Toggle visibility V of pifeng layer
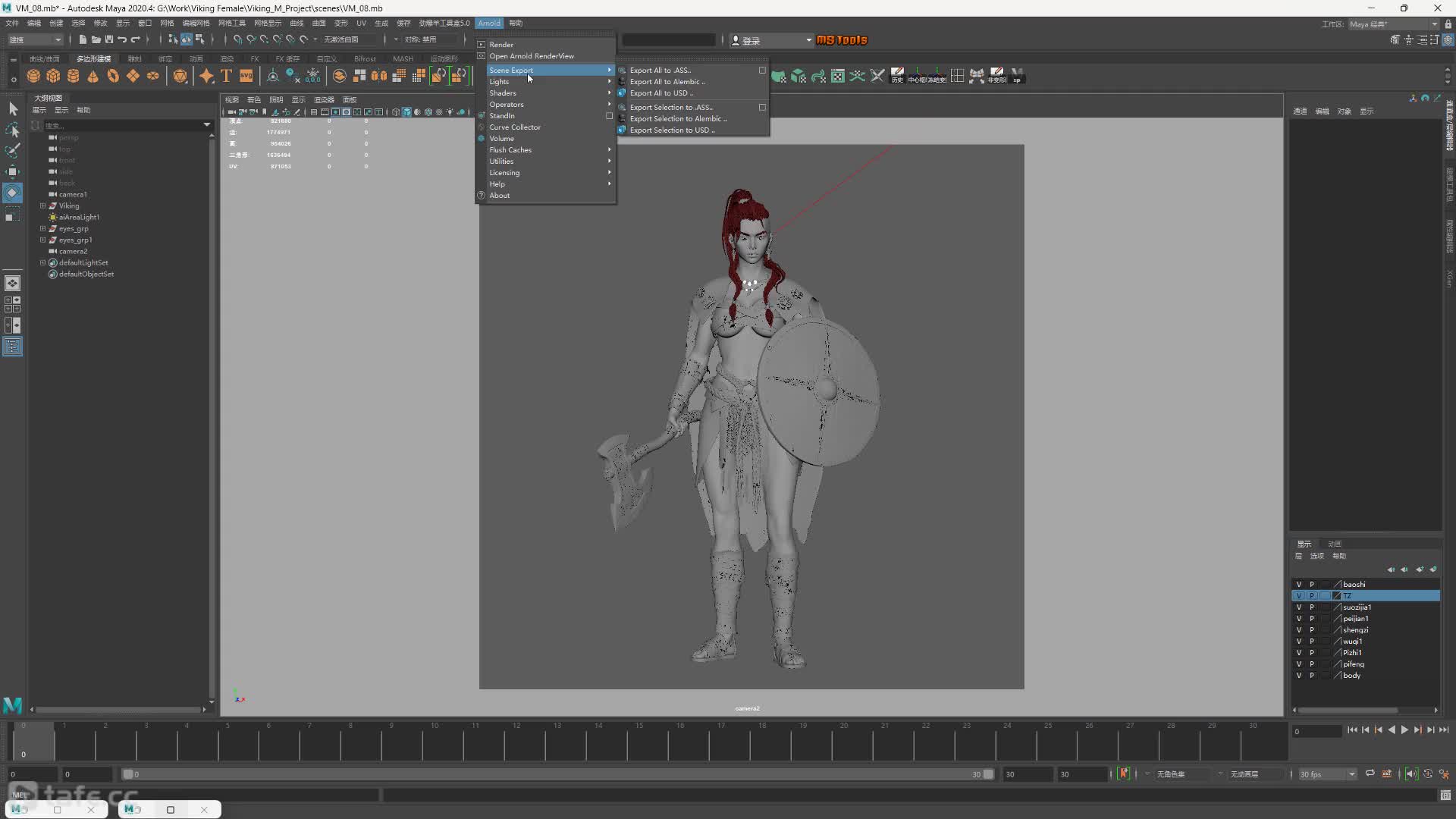The height and width of the screenshot is (819, 1456). pyautogui.click(x=1298, y=664)
